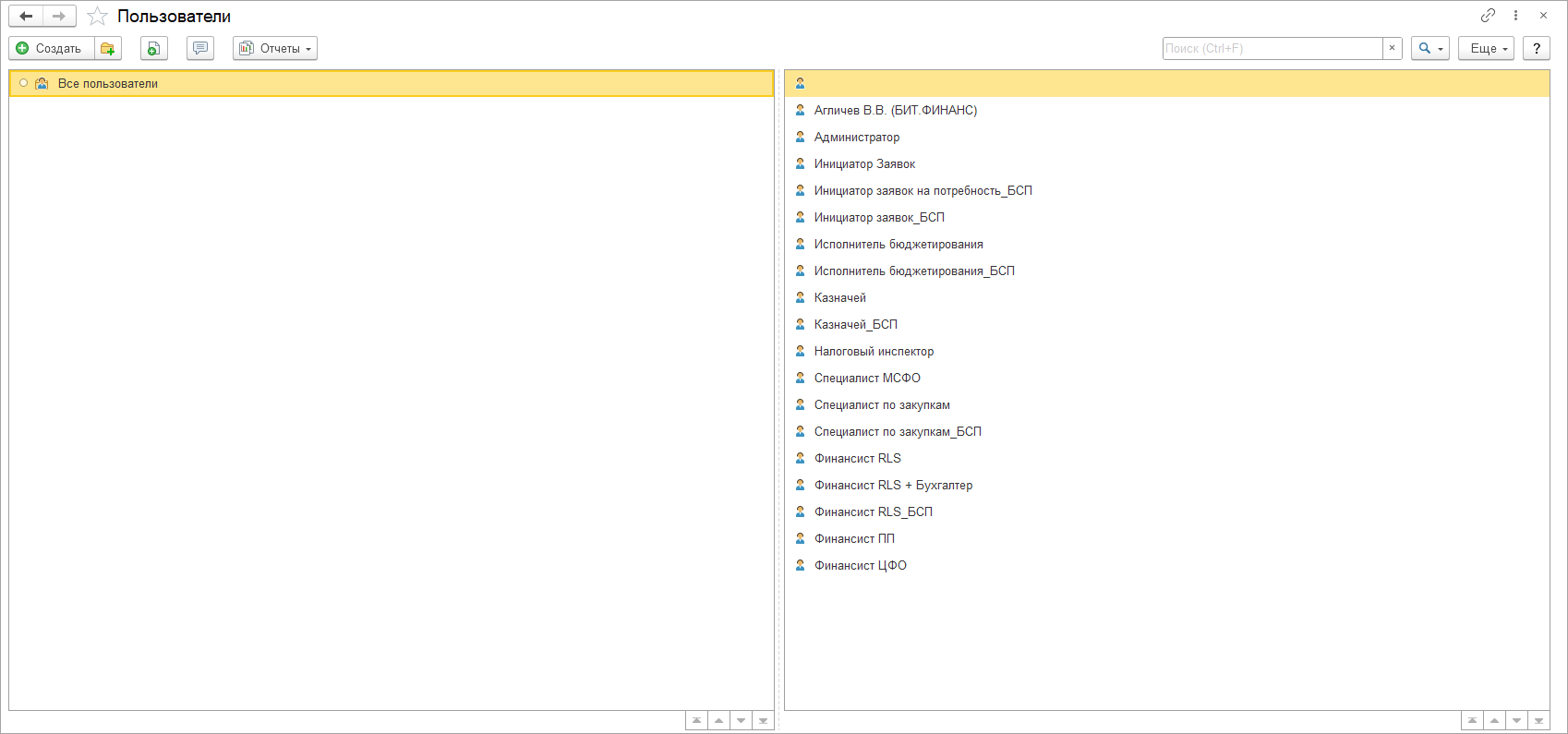Select the Инициатор Заявок user

pyautogui.click(x=1167, y=163)
